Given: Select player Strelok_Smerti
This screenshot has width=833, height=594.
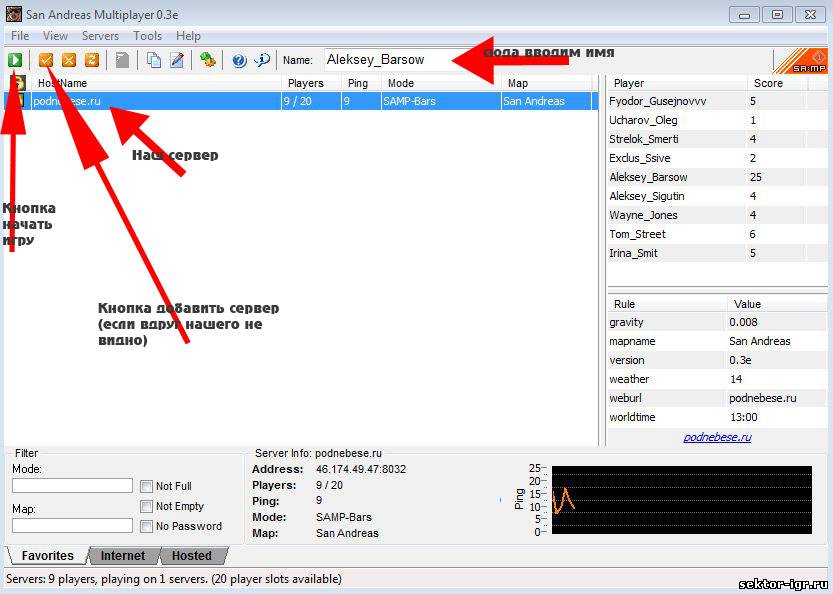Looking at the screenshot, I should click(x=717, y=139).
